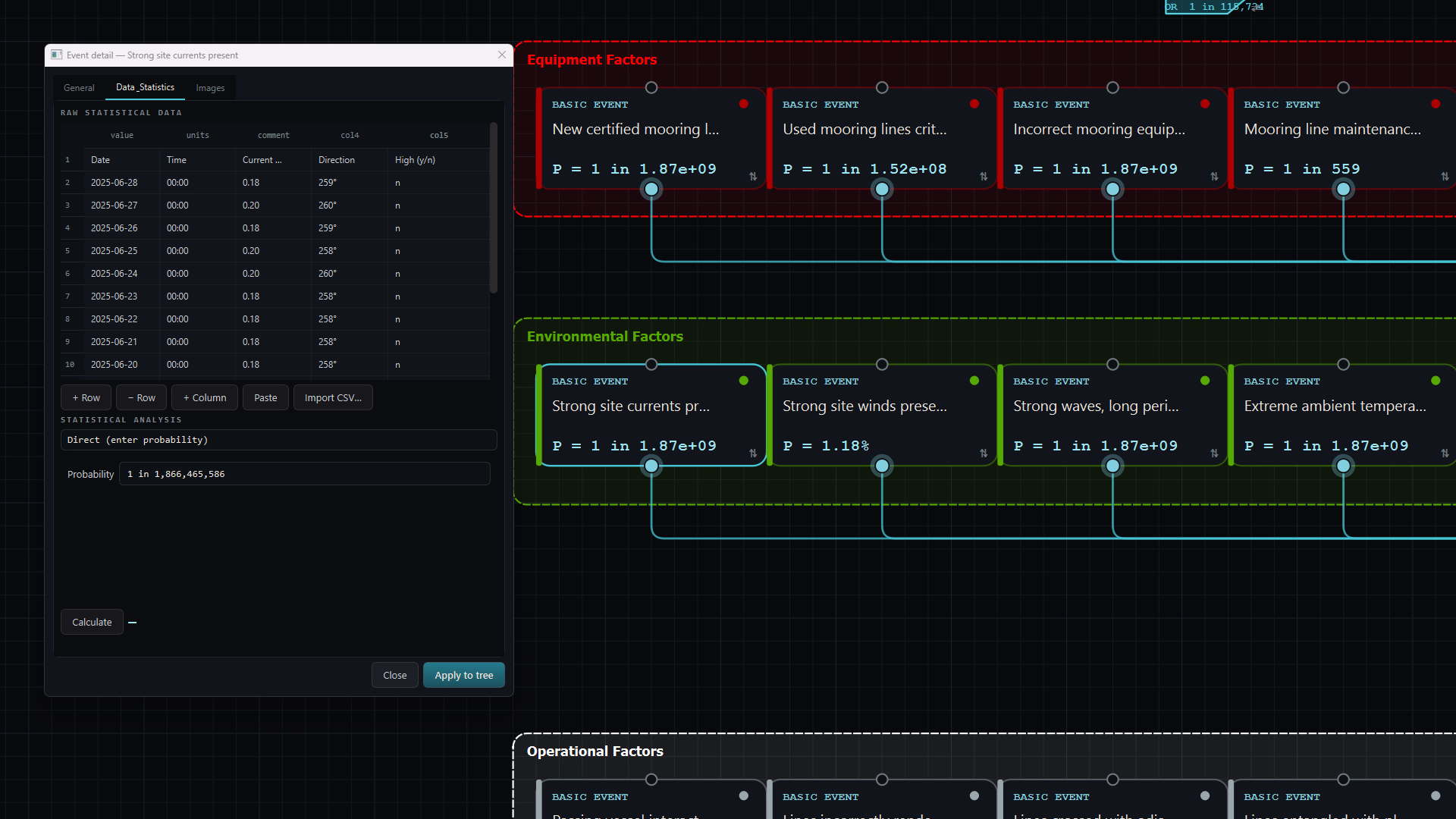Open the Data_Statistics tab
The width and height of the screenshot is (1456, 819).
[145, 87]
